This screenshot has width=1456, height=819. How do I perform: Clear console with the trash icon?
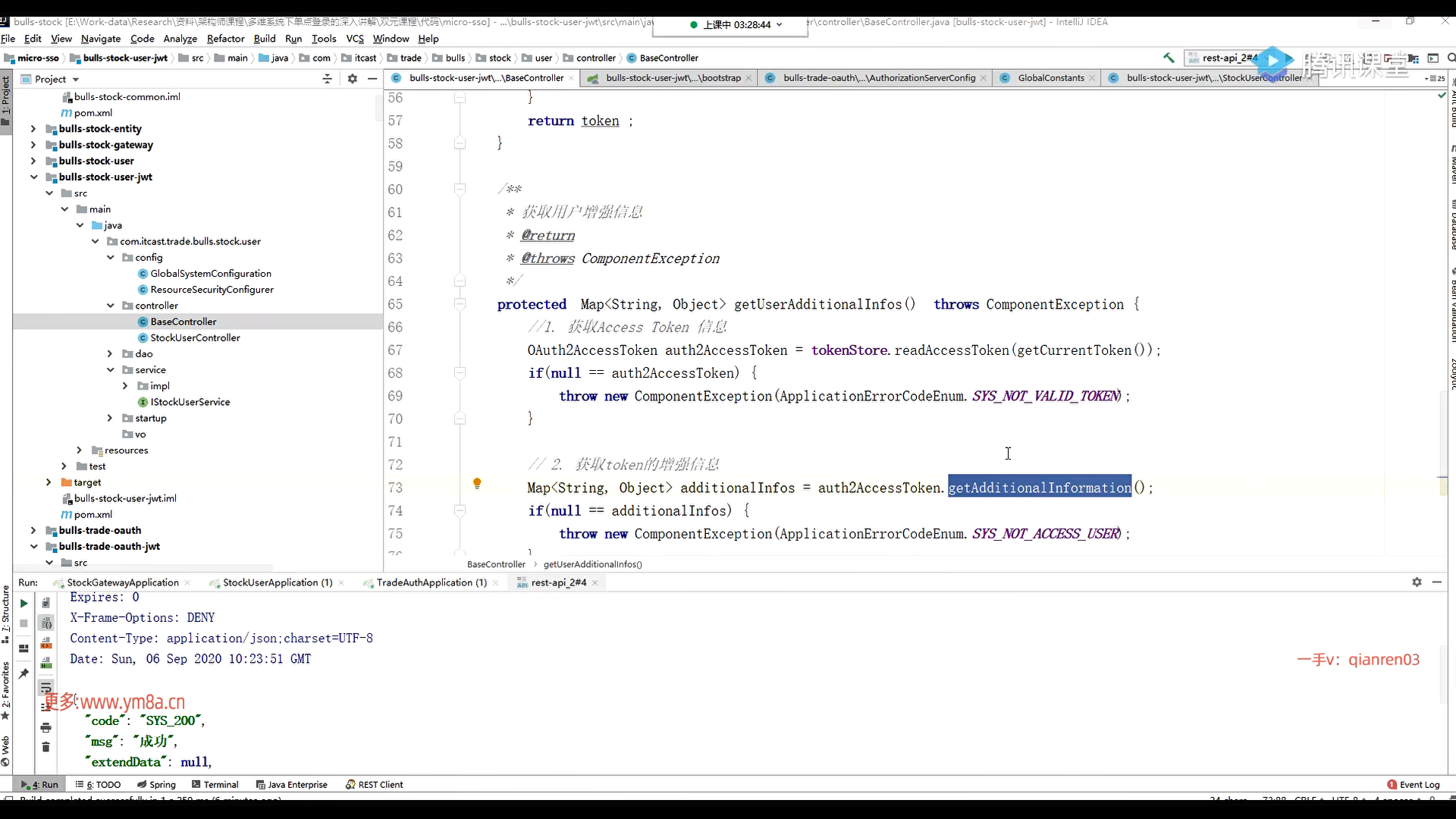click(45, 747)
